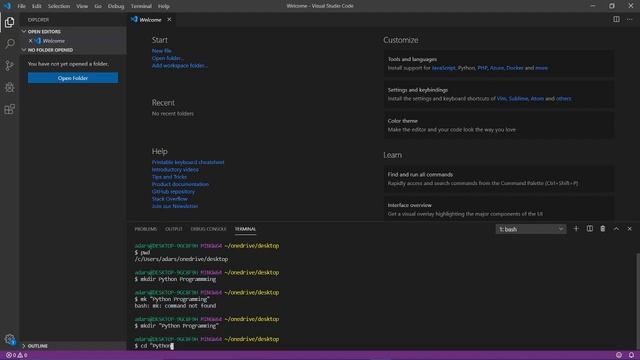This screenshot has height=360, width=640.
Task: Open notifications bell in status bar
Action: (x=631, y=355)
